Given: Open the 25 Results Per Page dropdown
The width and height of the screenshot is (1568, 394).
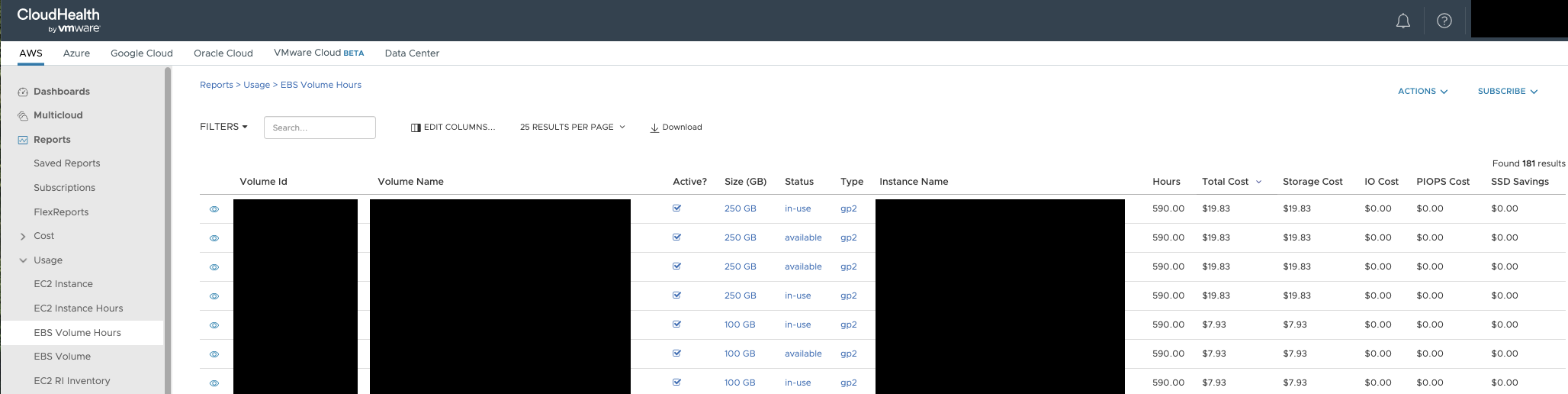Looking at the screenshot, I should click(x=572, y=127).
